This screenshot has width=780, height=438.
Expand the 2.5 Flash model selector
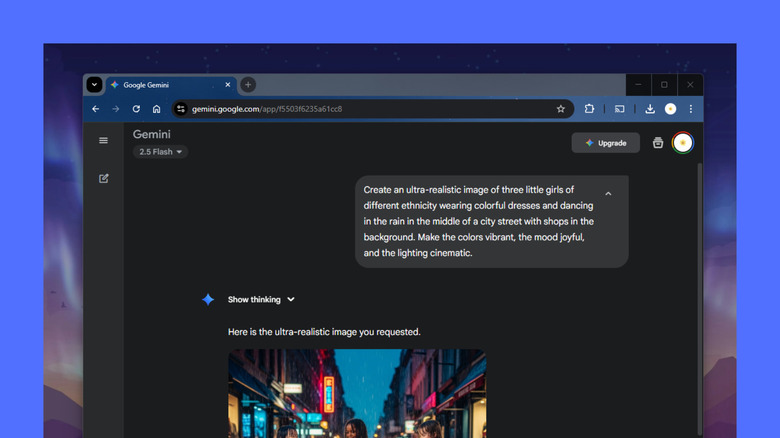tap(160, 152)
